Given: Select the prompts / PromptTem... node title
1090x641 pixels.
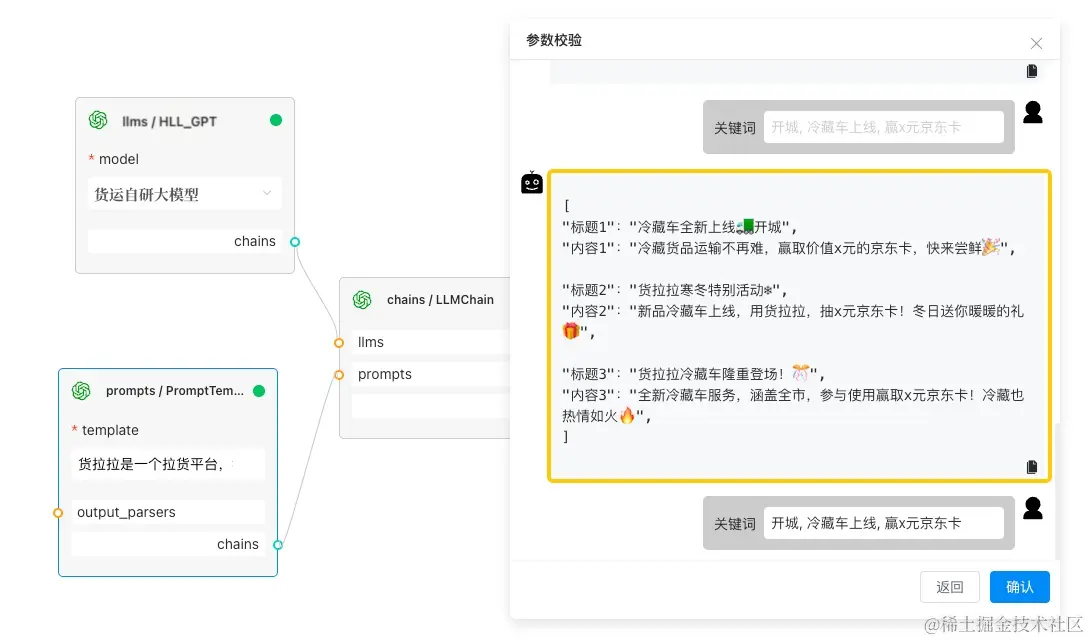Looking at the screenshot, I should click(174, 391).
